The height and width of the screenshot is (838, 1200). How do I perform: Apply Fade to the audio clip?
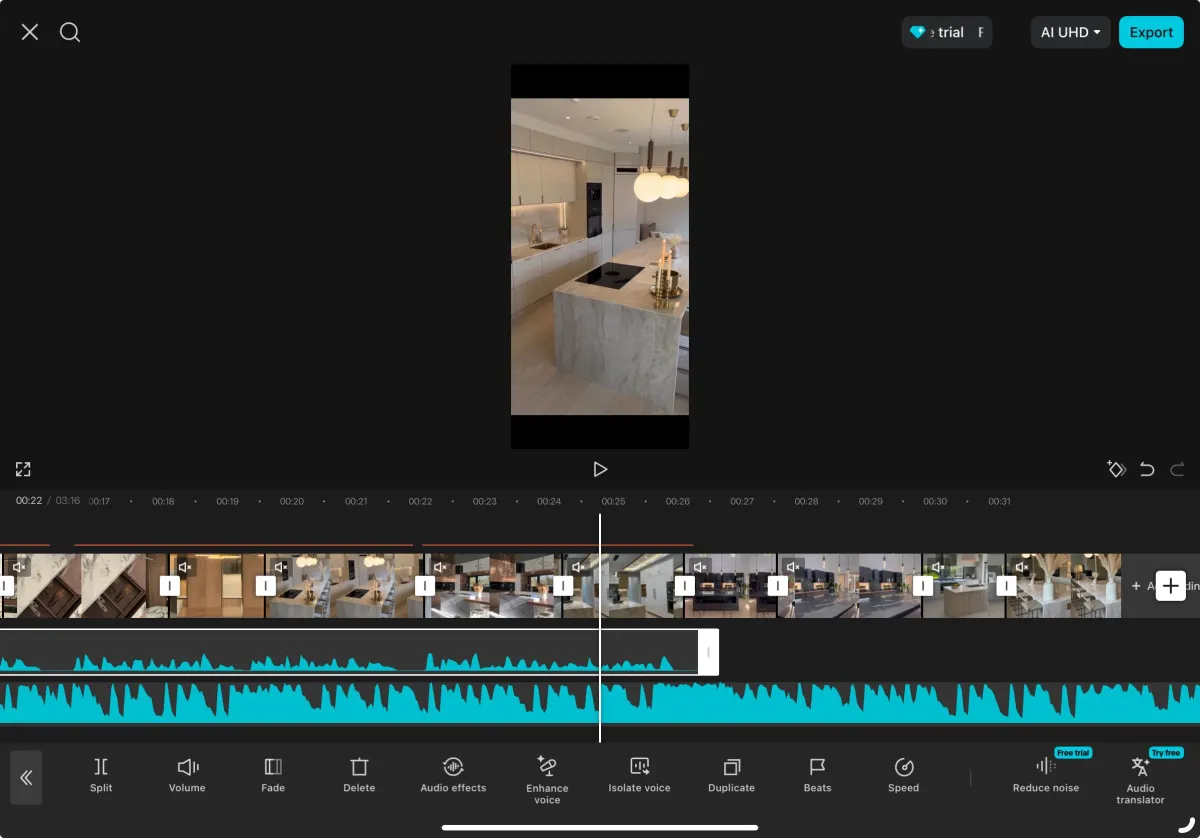273,775
